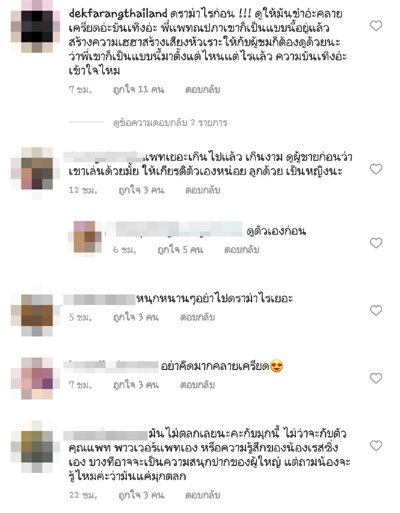Click ตอบกลับ under 'ดูตัวเองก่อน' reply
The width and height of the screenshot is (400, 513).
(242, 249)
